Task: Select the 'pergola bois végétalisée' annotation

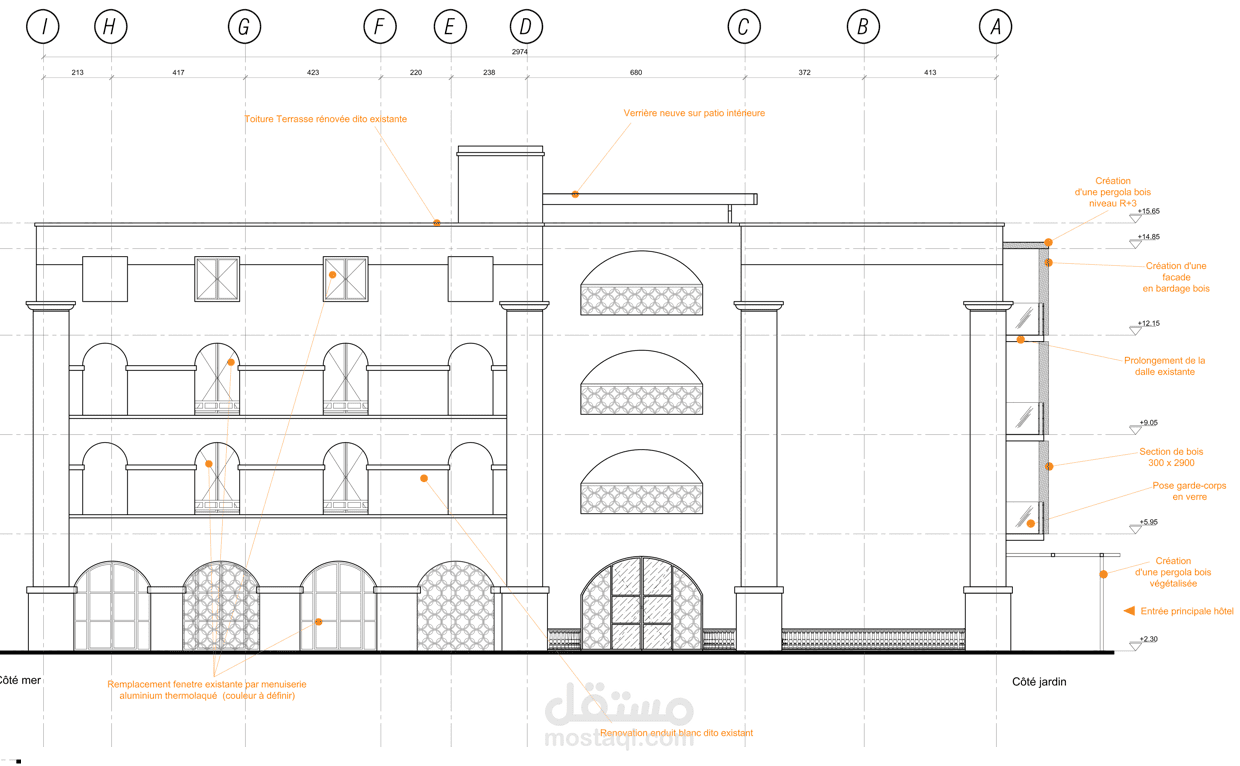Action: (1173, 572)
